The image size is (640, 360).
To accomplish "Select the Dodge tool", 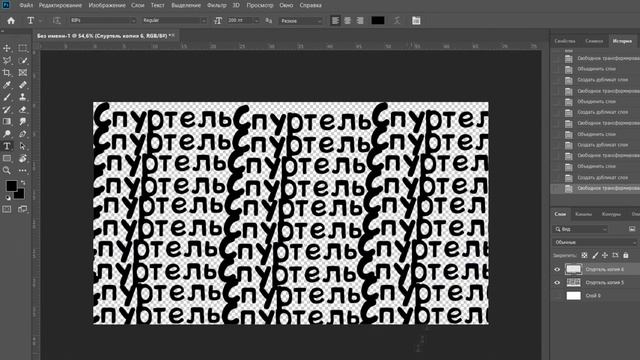I will click(x=7, y=134).
